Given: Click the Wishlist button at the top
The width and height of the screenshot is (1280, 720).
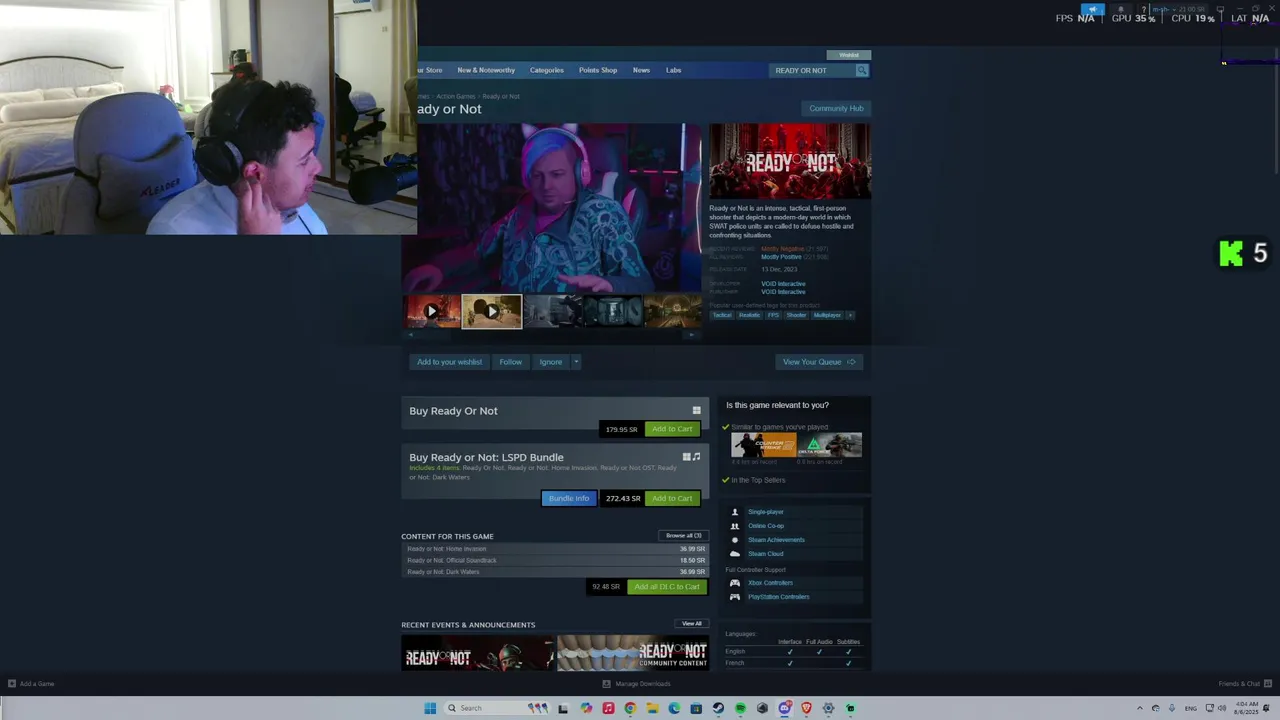Looking at the screenshot, I should (849, 55).
